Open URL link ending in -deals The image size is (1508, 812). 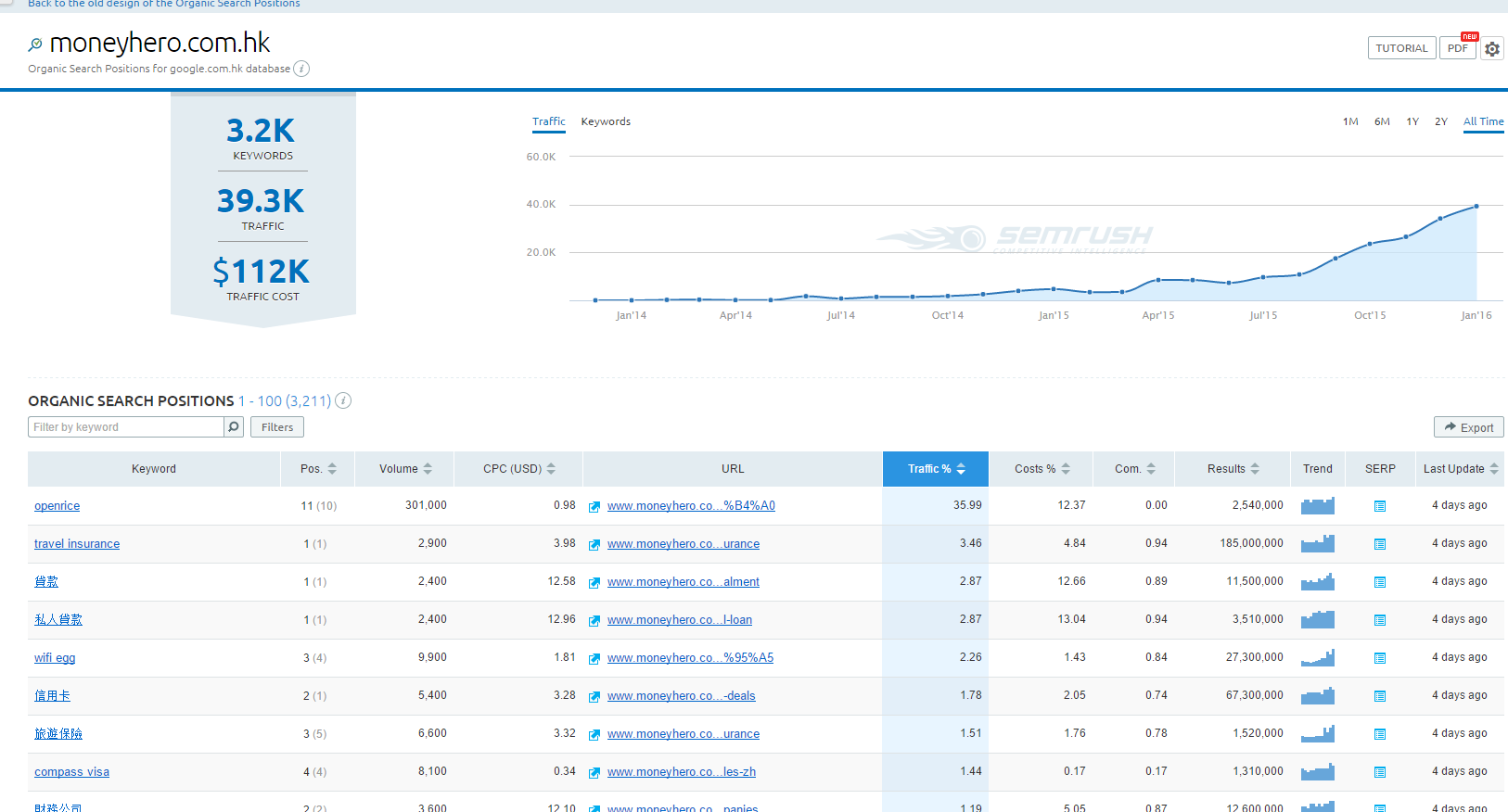tap(682, 696)
